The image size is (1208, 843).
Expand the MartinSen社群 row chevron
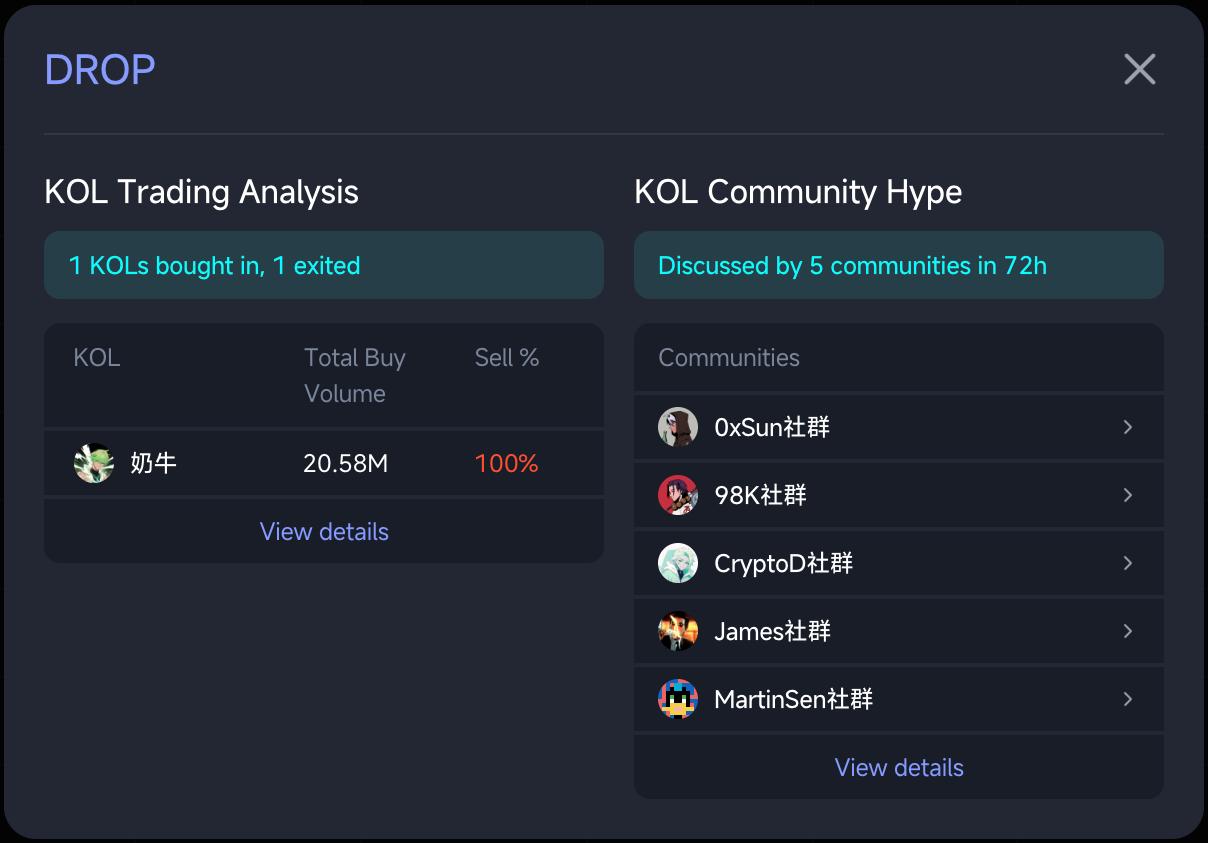[x=1127, y=699]
